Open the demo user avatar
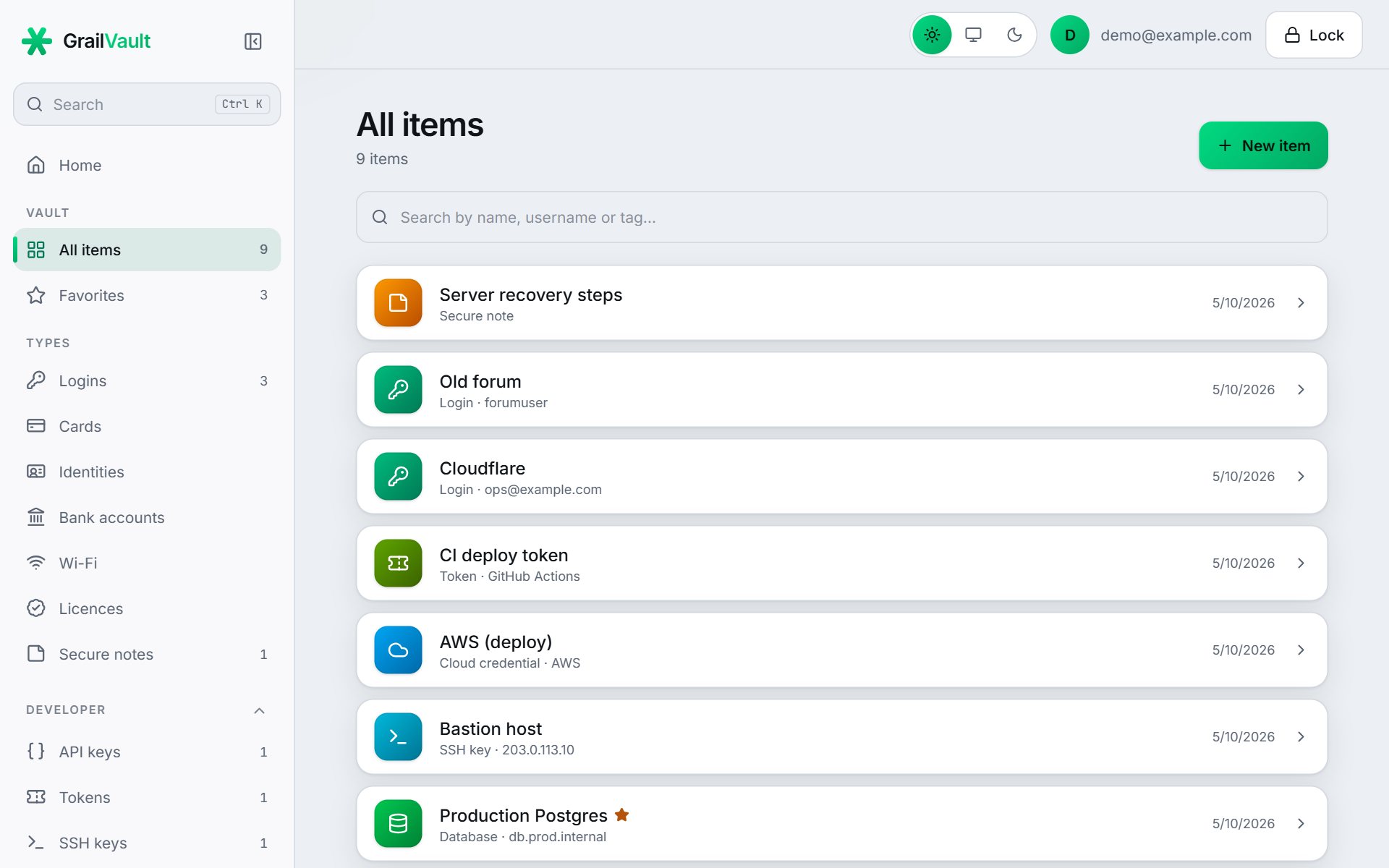This screenshot has width=1389, height=868. 1069,35
